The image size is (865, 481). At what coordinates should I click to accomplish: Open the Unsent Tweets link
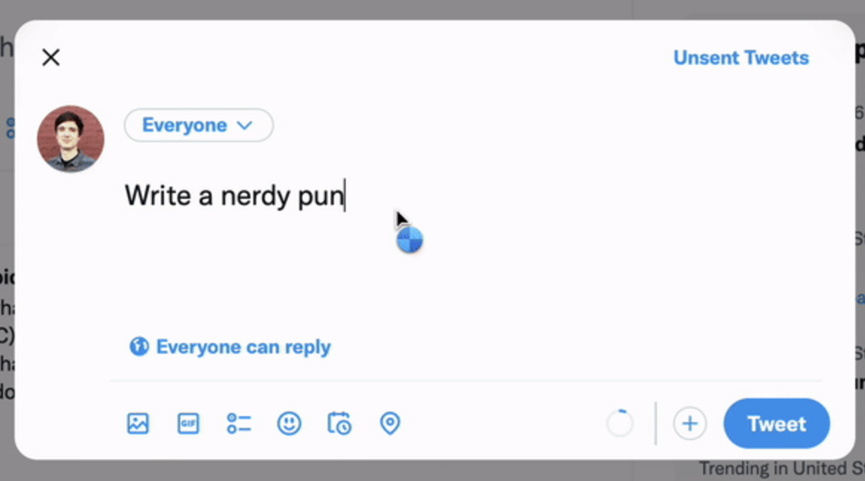[740, 58]
